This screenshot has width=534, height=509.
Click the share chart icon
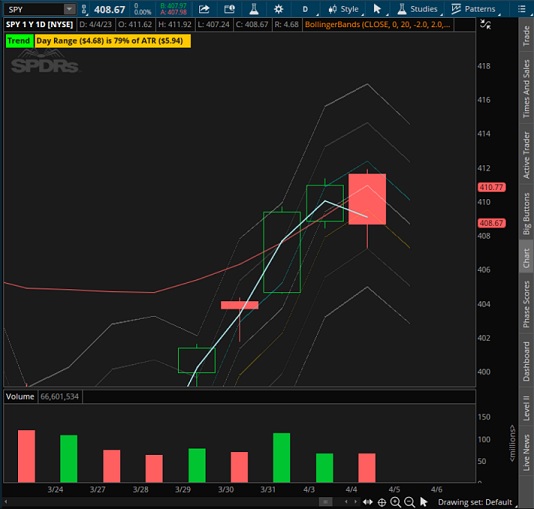click(x=204, y=9)
